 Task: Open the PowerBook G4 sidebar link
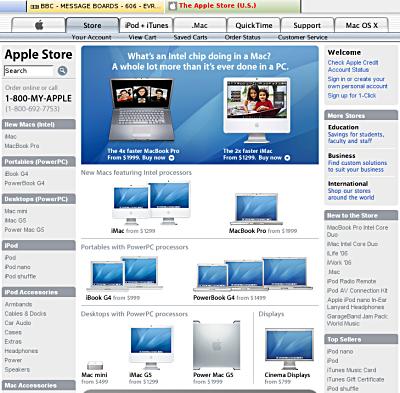click(24, 183)
